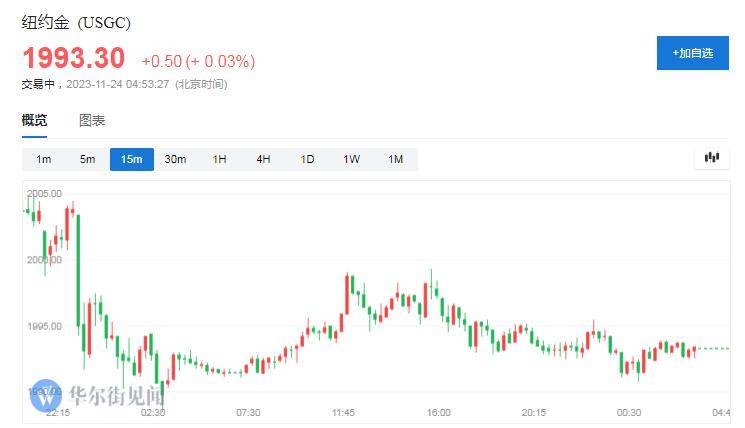Switch chart to 4H interval
Image resolution: width=745 pixels, height=428 pixels.
click(x=264, y=159)
